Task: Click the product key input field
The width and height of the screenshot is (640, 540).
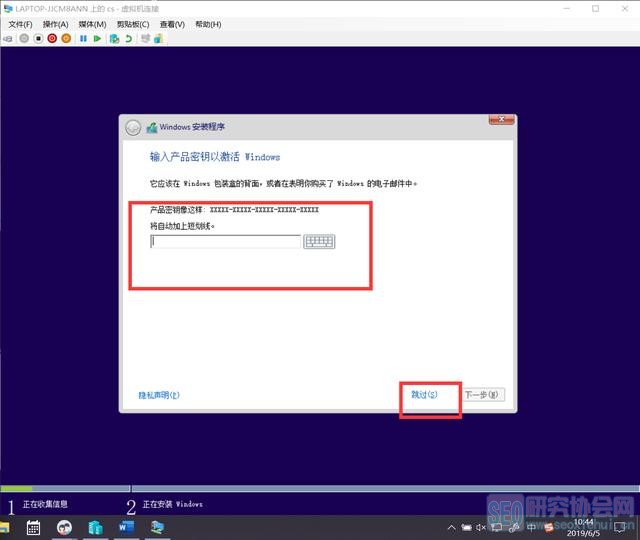Action: coord(225,242)
